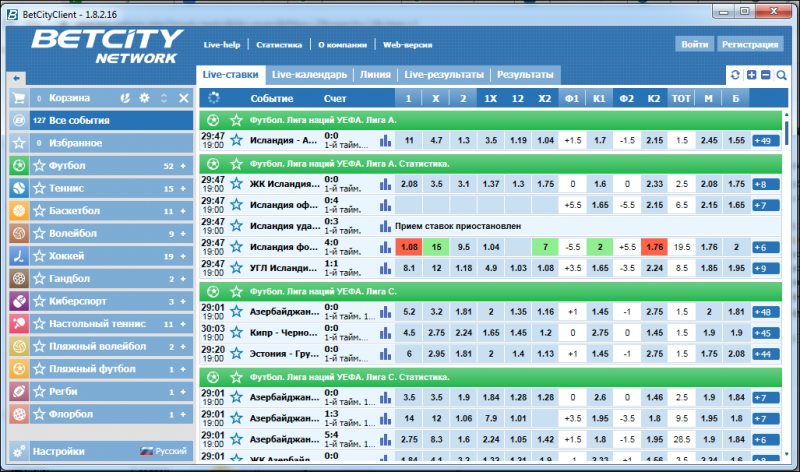Click red 1.76 odds in Исландия фо... row
Image resolution: width=800 pixels, height=472 pixels.
[655, 247]
